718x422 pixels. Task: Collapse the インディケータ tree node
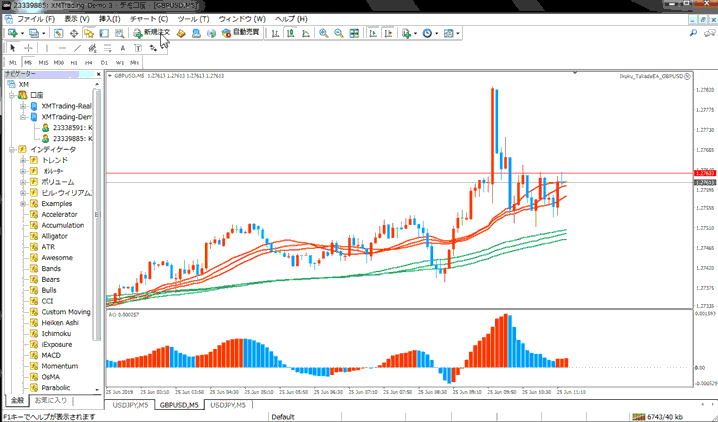point(10,149)
